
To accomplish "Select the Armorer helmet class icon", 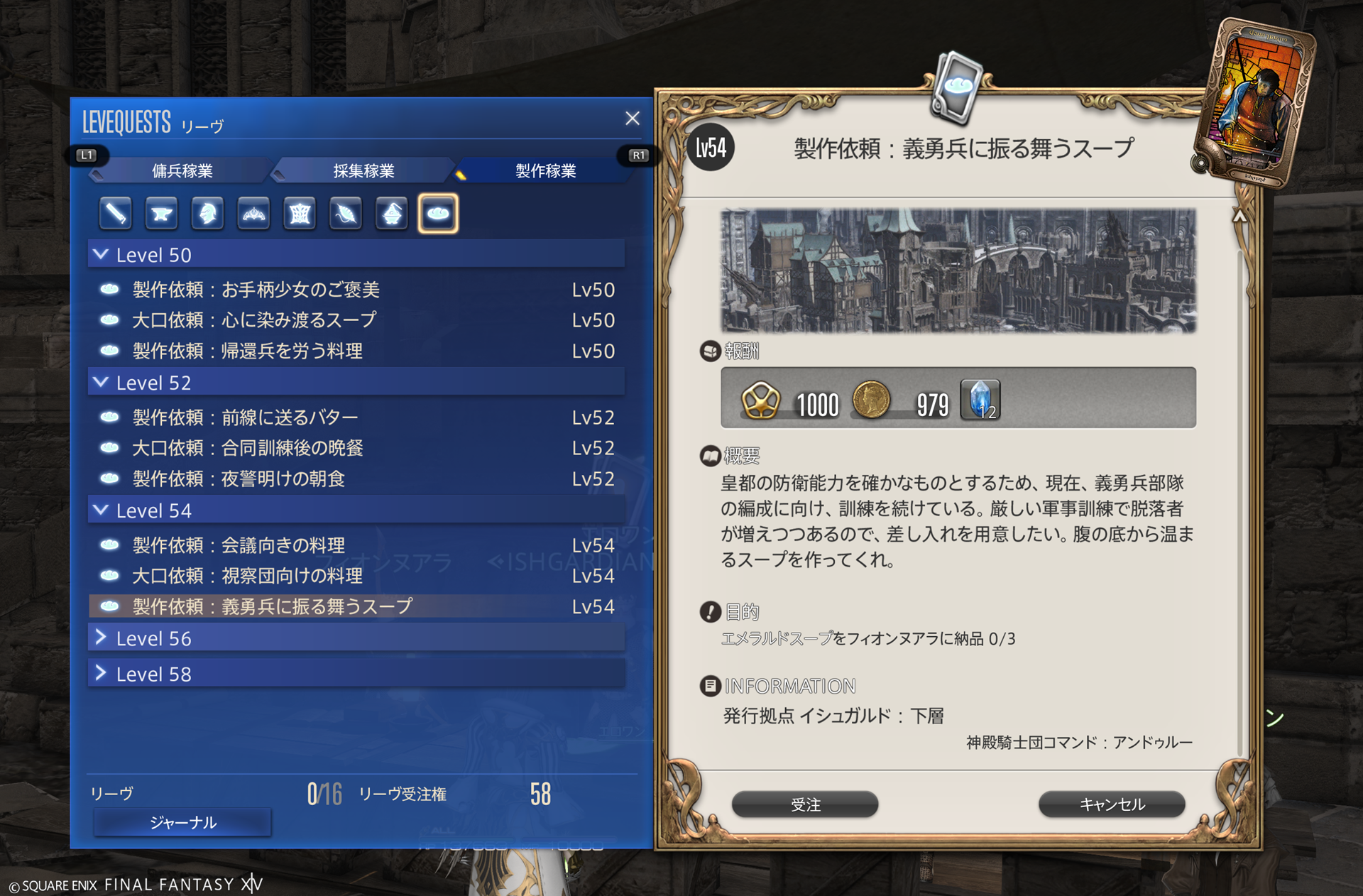I will pyautogui.click(x=207, y=213).
